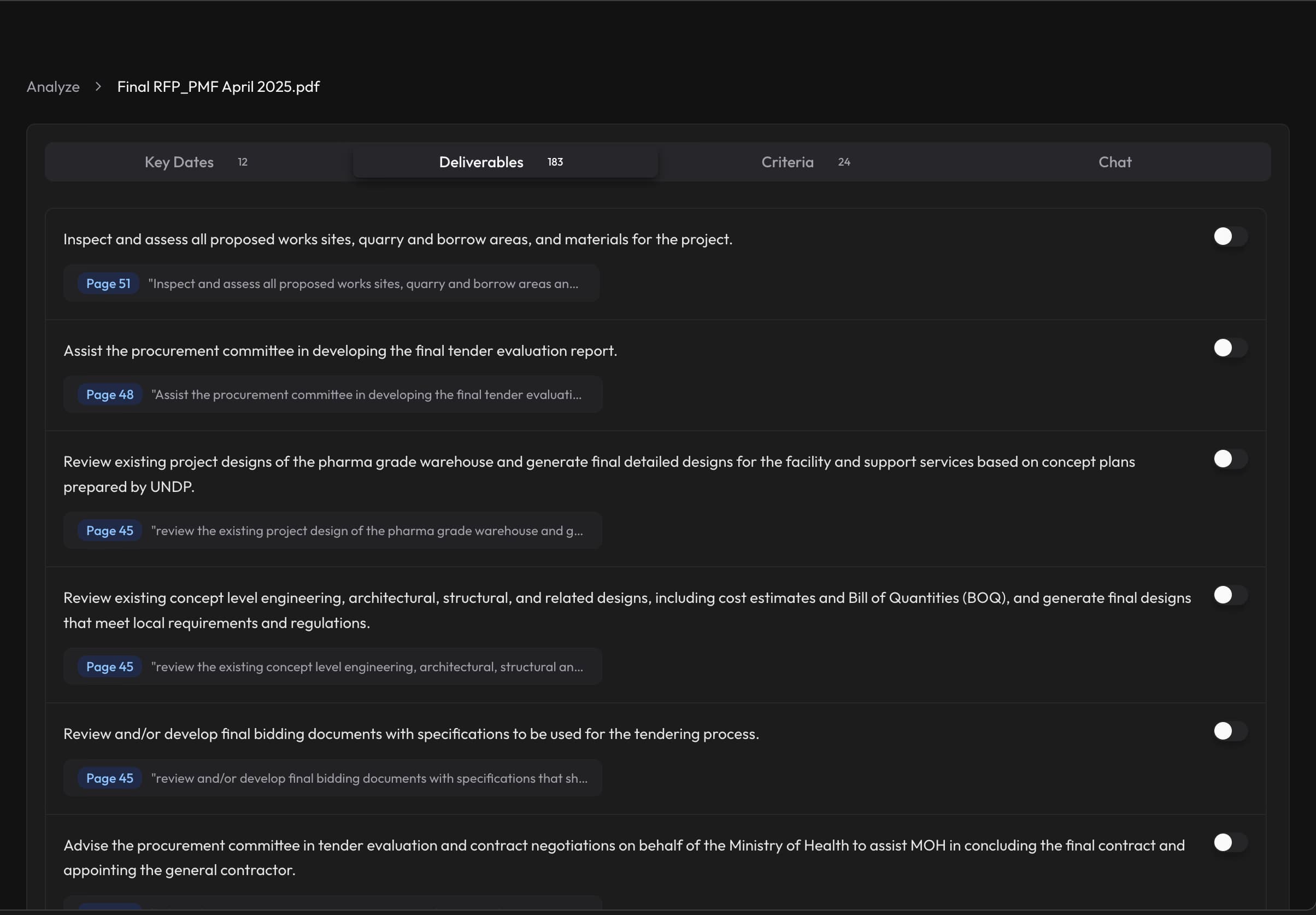Screen dimensions: 1316x915
Task: Enable the 'final bidding documents' deliverable toggle
Action: [1230, 731]
